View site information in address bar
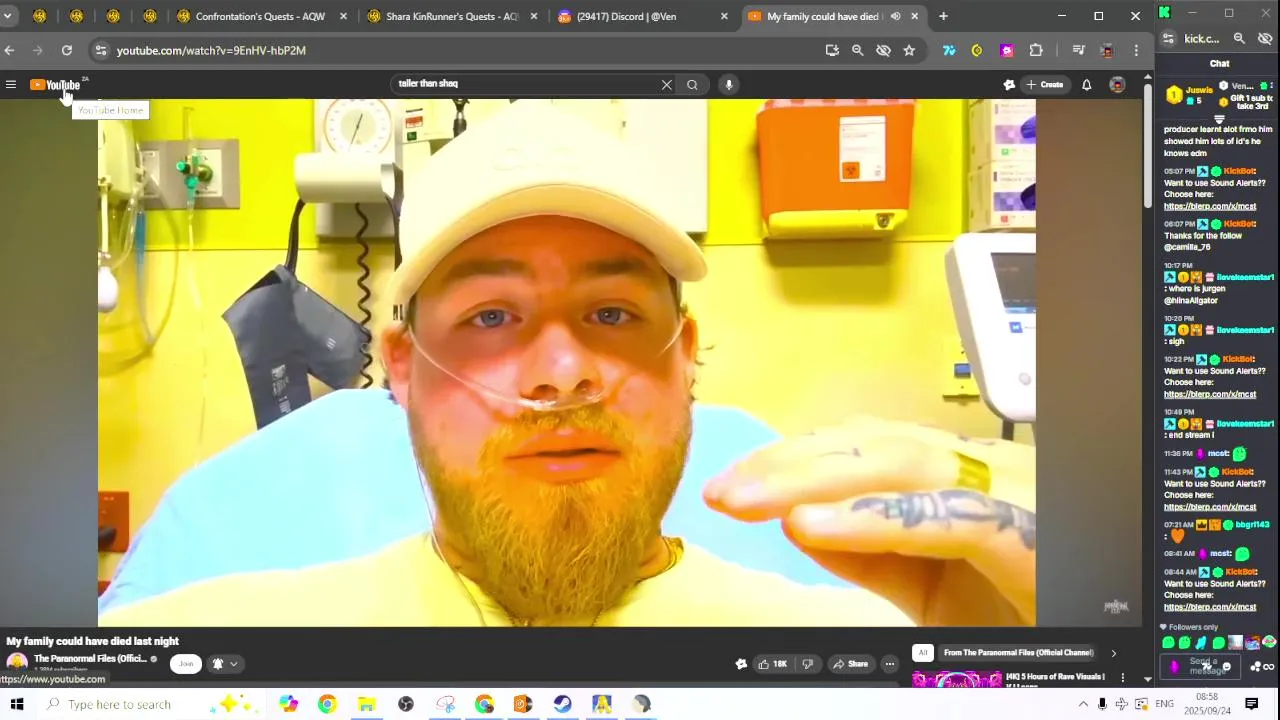Viewport: 1280px width, 720px height. pos(100,50)
